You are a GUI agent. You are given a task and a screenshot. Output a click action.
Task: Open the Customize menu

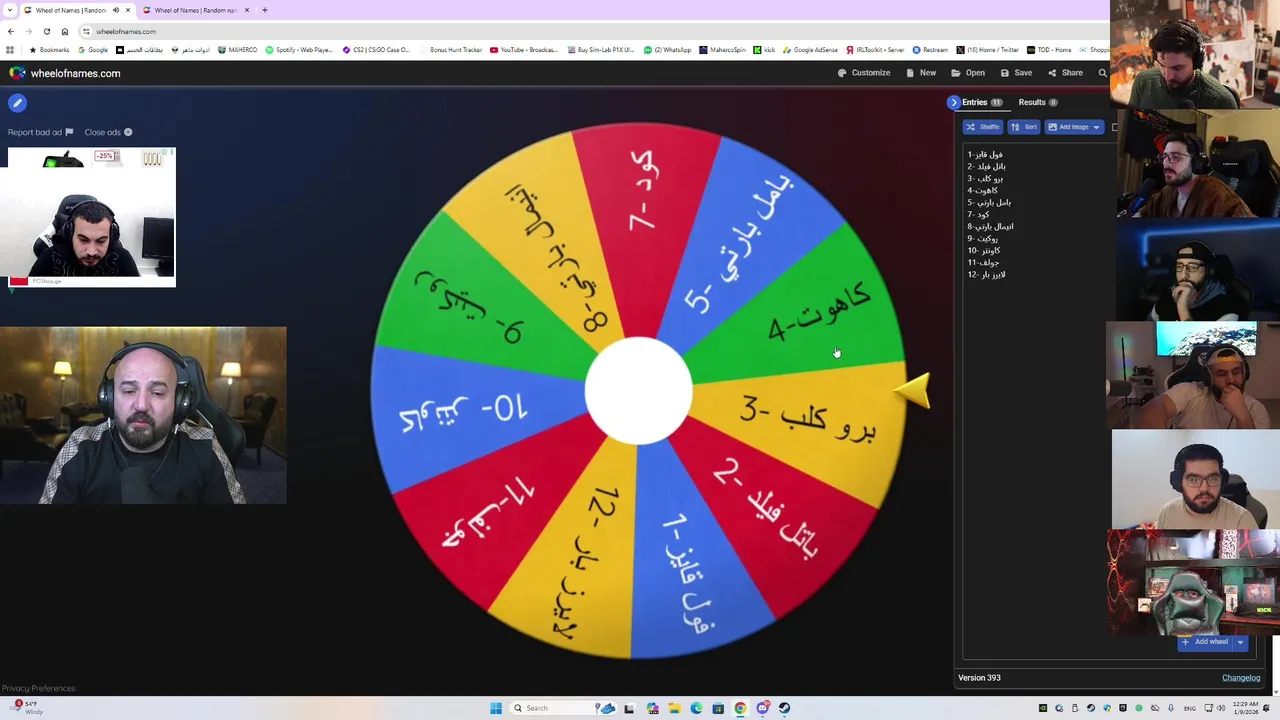click(x=864, y=73)
